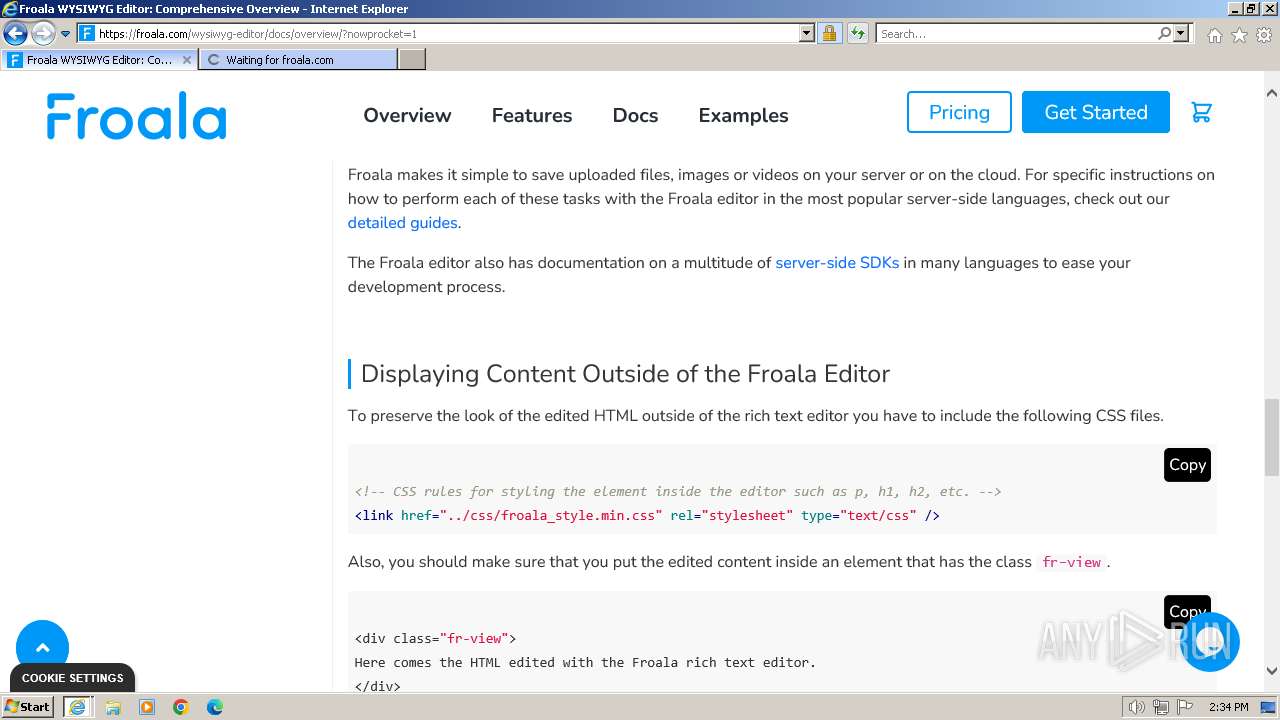
Task: Open a new browser tab
Action: pyautogui.click(x=412, y=59)
